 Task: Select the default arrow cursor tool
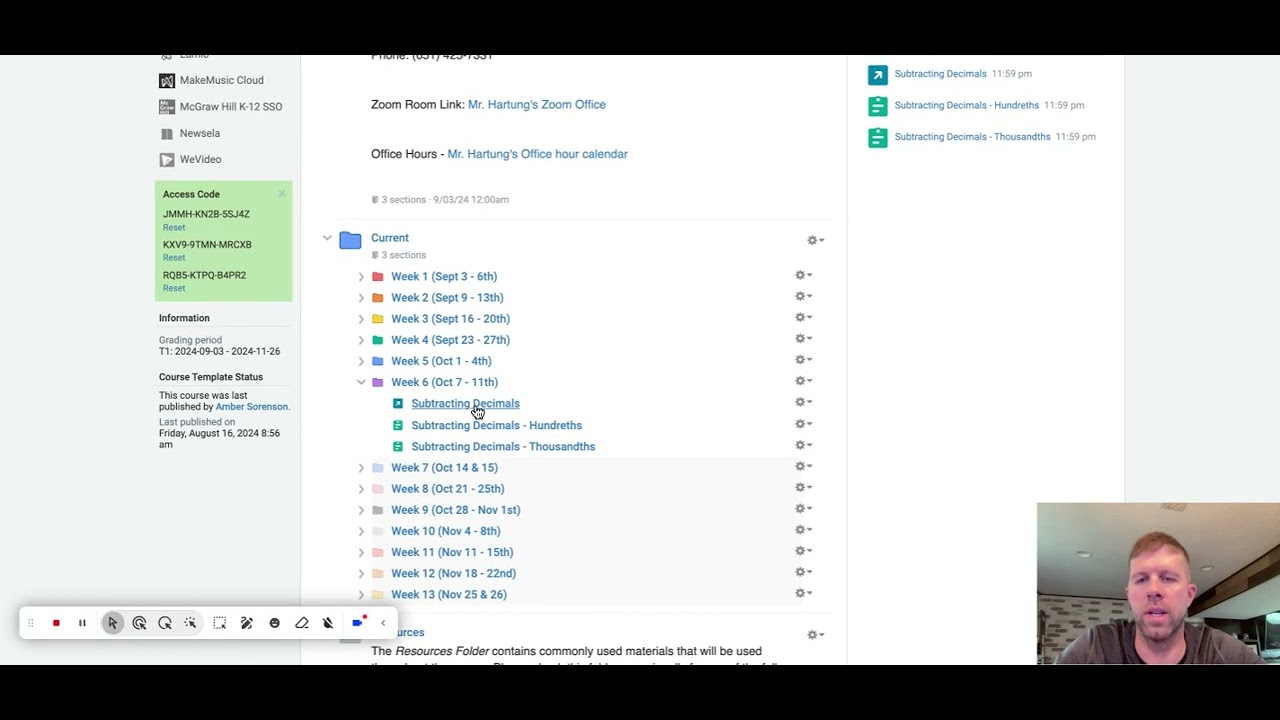point(112,623)
